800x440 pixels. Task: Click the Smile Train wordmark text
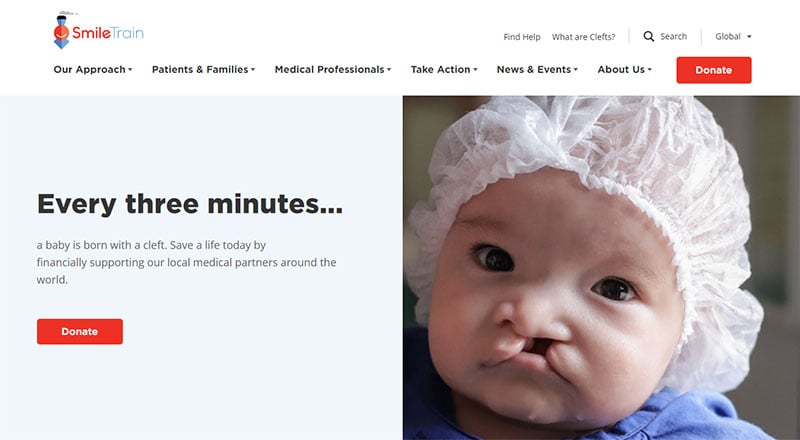pyautogui.click(x=108, y=33)
